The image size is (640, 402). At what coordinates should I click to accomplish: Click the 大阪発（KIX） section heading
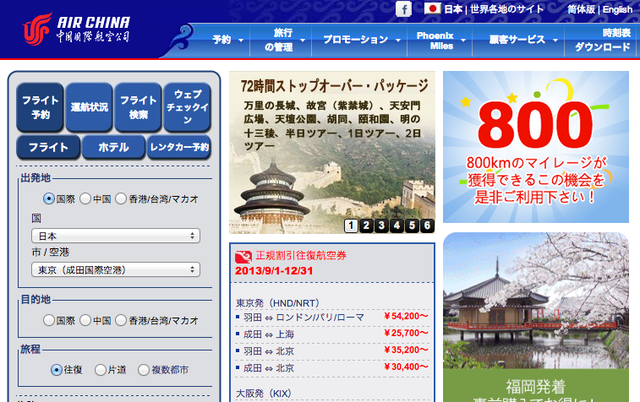click(263, 393)
